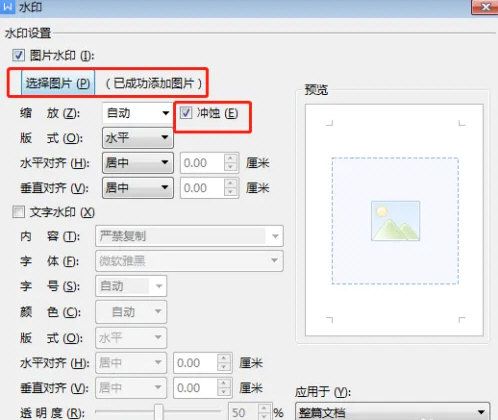Increase picture 水平对齐 offset with up arrow
Image resolution: width=498 pixels, height=420 pixels.
[231, 158]
